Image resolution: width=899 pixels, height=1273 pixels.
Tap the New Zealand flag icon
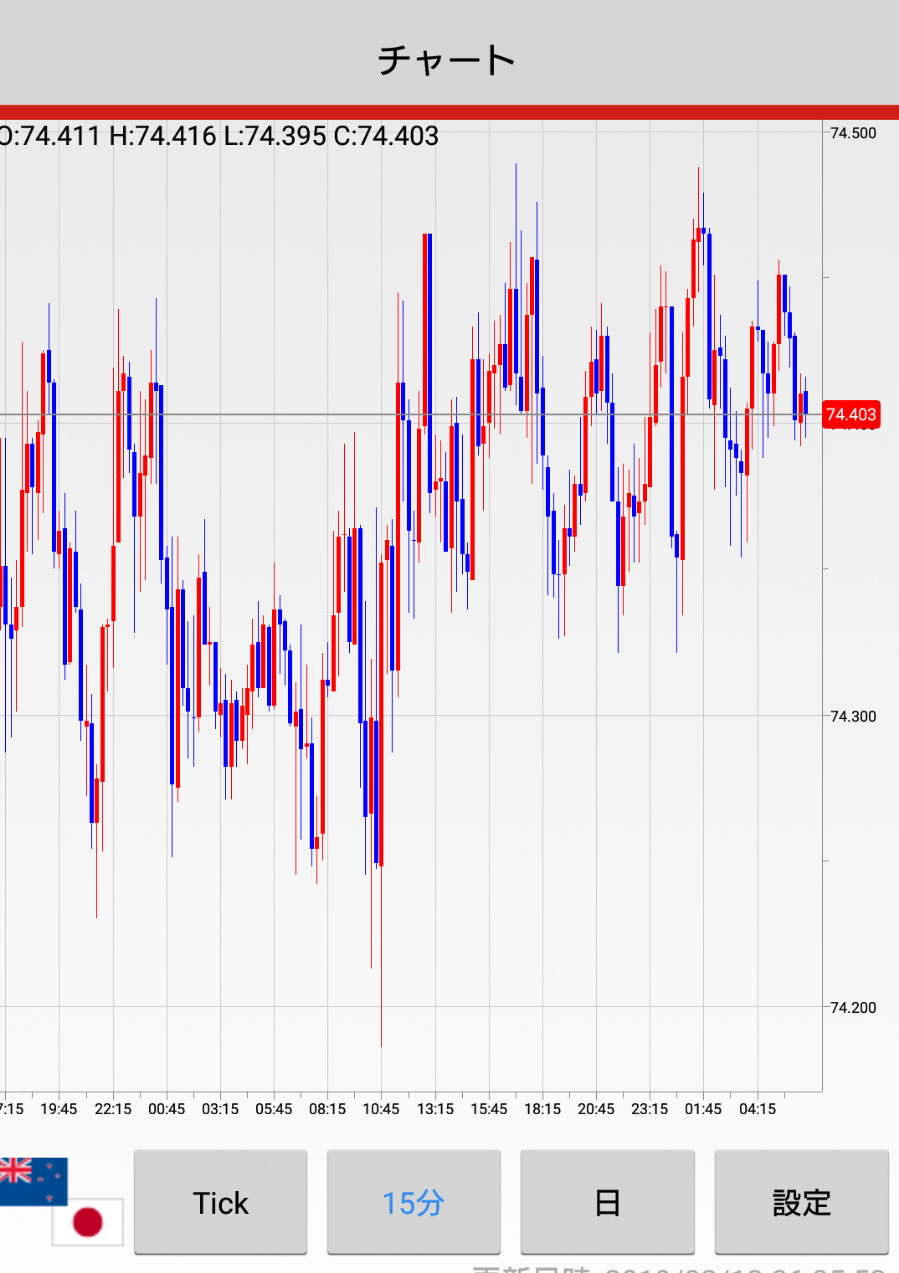coord(33,1181)
